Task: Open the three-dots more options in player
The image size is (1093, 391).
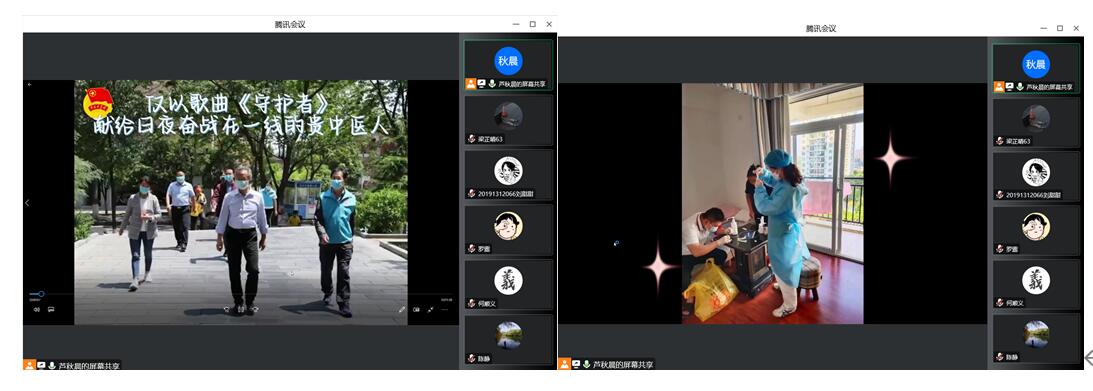Action: pos(445,309)
